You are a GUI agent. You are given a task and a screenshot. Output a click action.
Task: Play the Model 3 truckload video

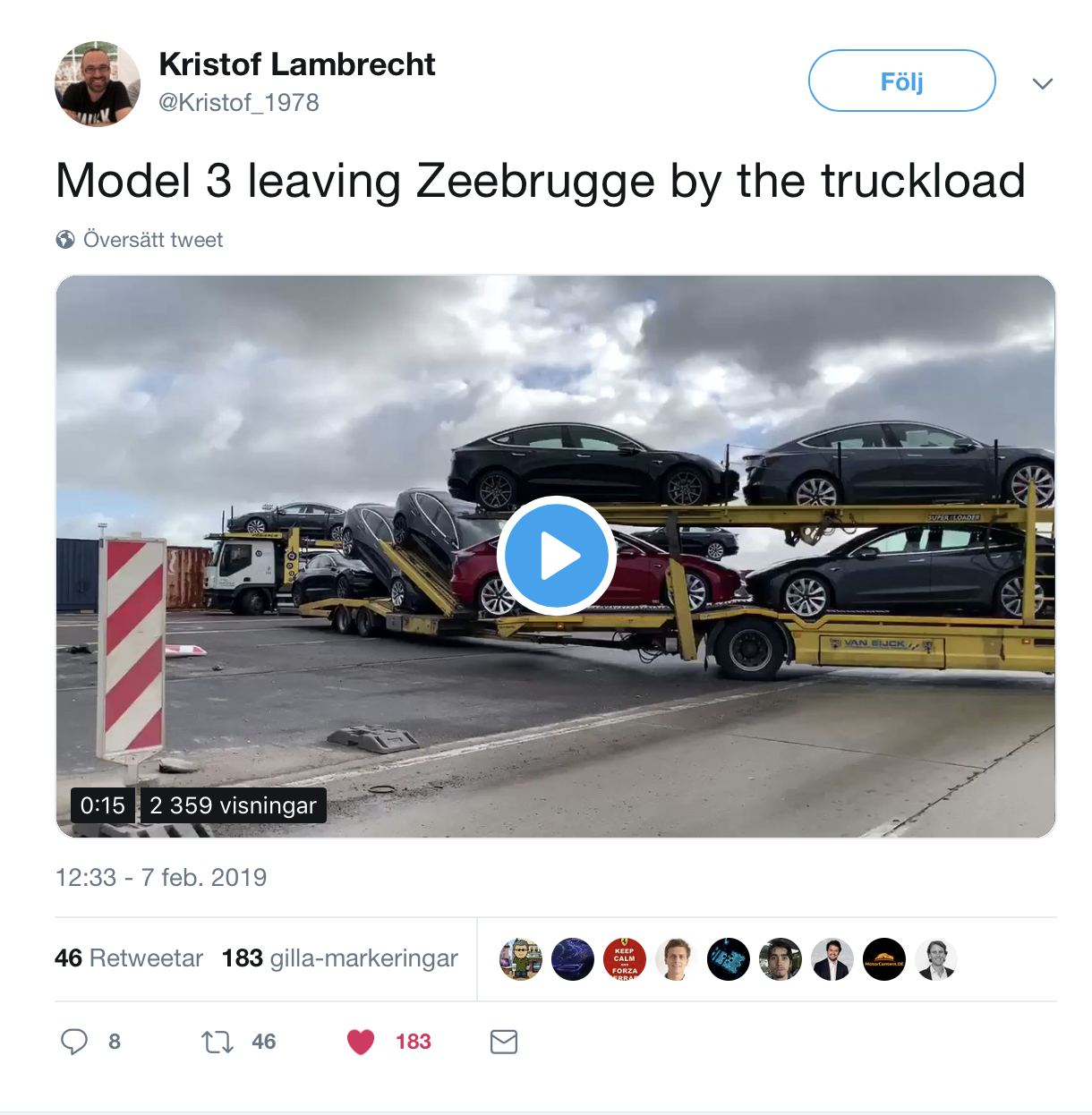[556, 556]
